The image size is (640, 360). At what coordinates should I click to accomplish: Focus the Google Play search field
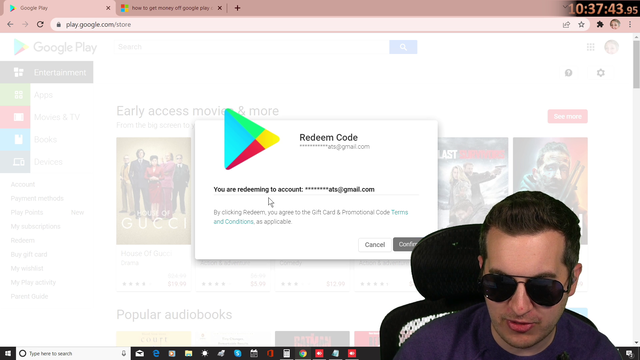click(x=252, y=47)
